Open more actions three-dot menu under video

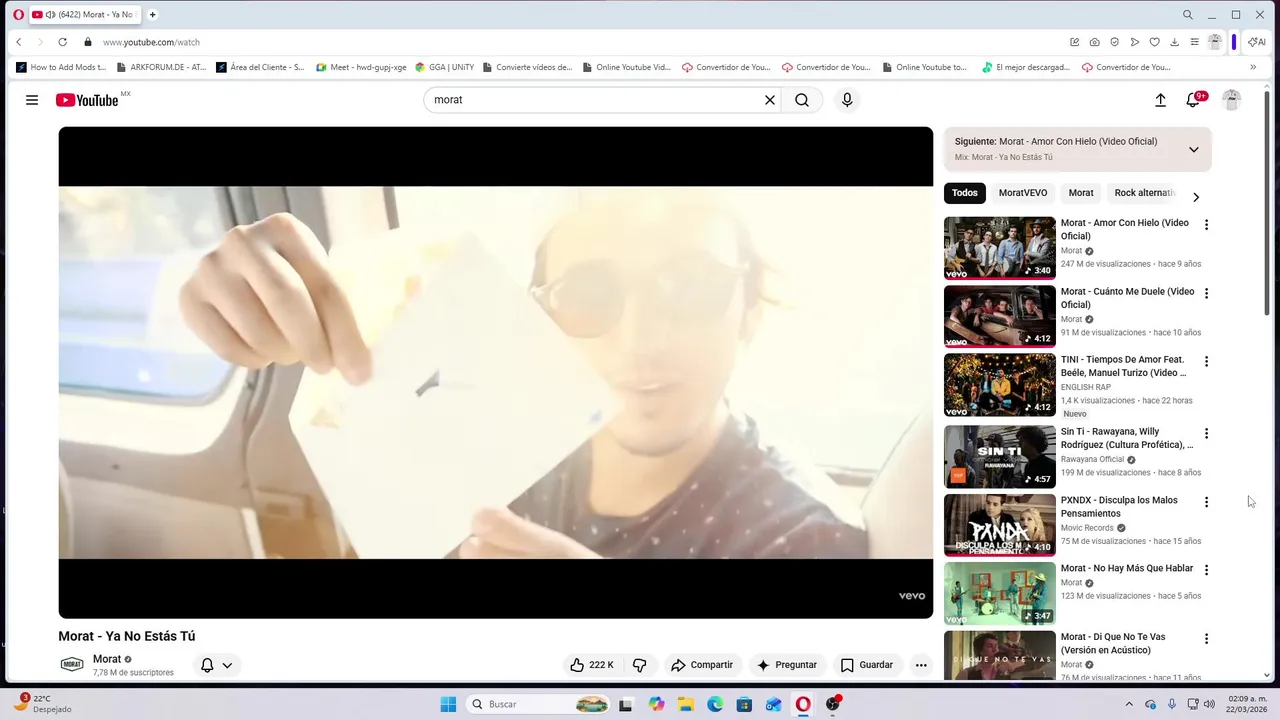[921, 665]
